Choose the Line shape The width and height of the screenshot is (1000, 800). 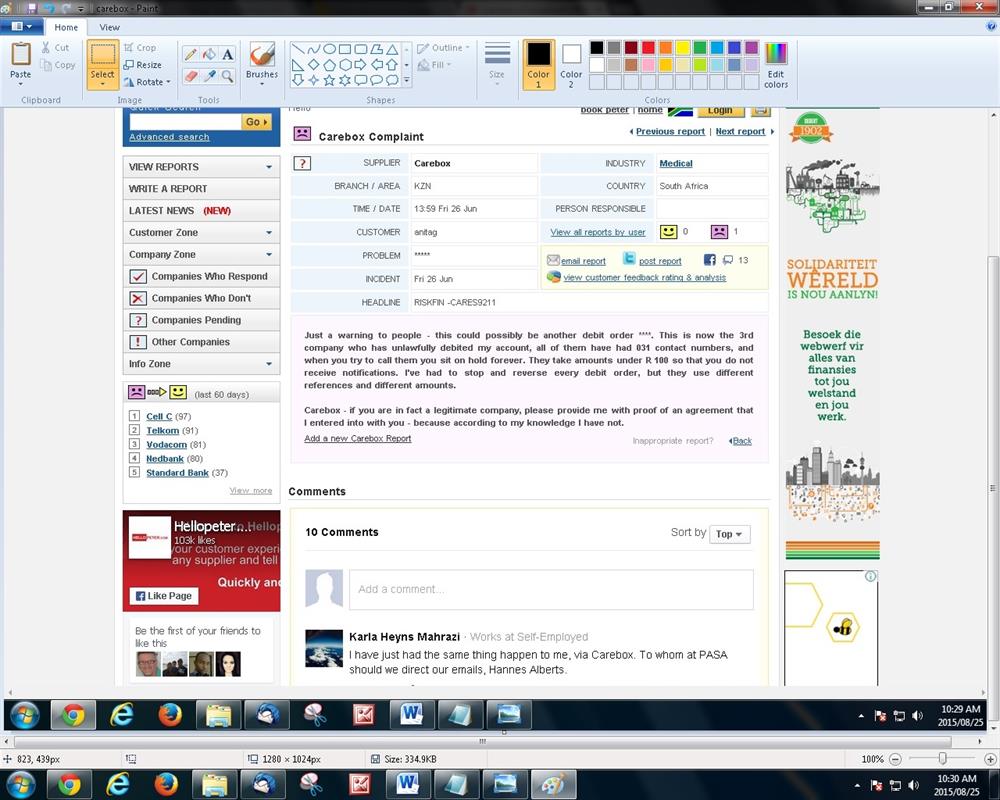pyautogui.click(x=298, y=49)
